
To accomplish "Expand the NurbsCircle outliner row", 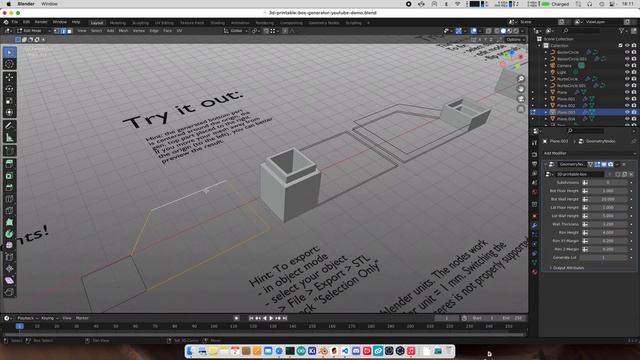I will coord(546,79).
